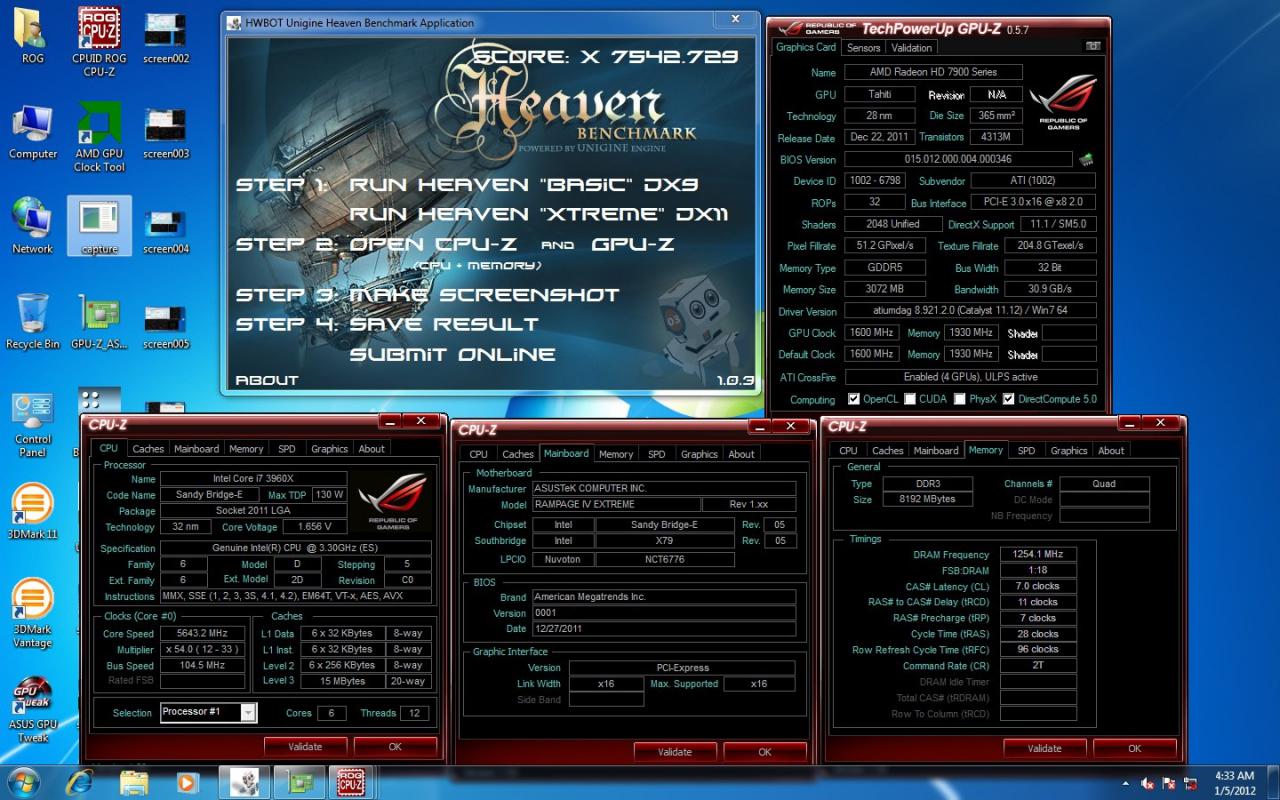Click GPU-Z screenshot camera icon
The image size is (1280, 800).
tap(1093, 47)
